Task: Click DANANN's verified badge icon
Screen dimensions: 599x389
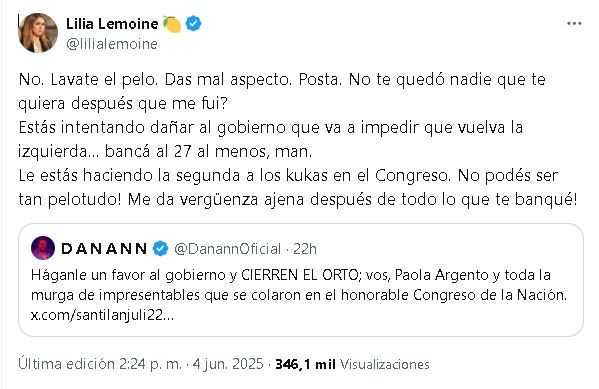Action: click(160, 249)
